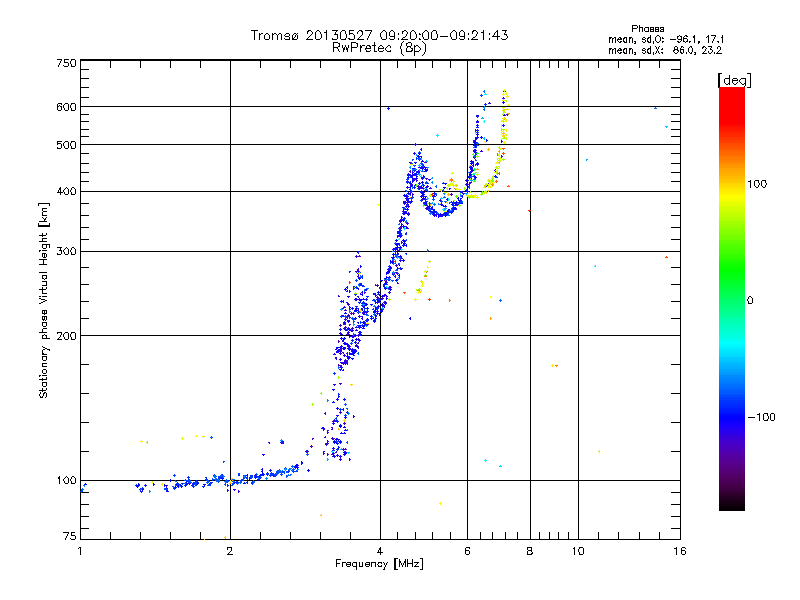Click the 'mean, sd,X: 86.0, 23.2' line
The height and width of the screenshot is (600, 800).
(665, 51)
